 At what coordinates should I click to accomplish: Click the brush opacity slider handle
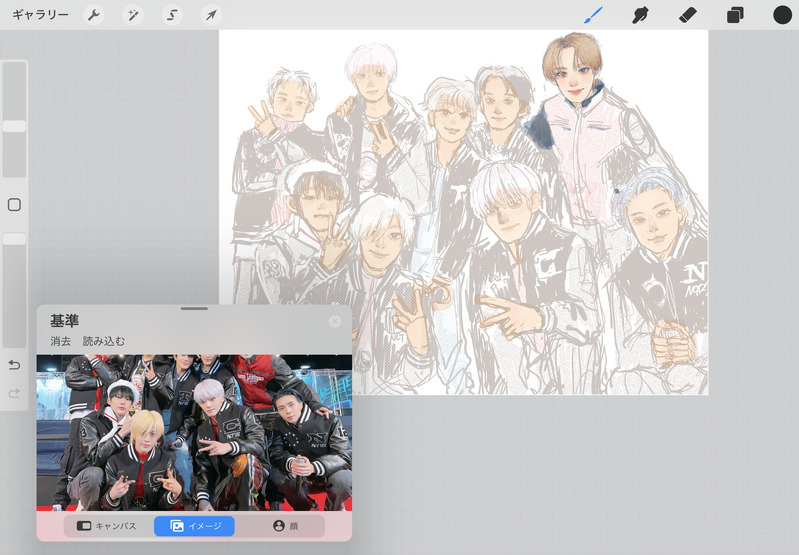14,239
